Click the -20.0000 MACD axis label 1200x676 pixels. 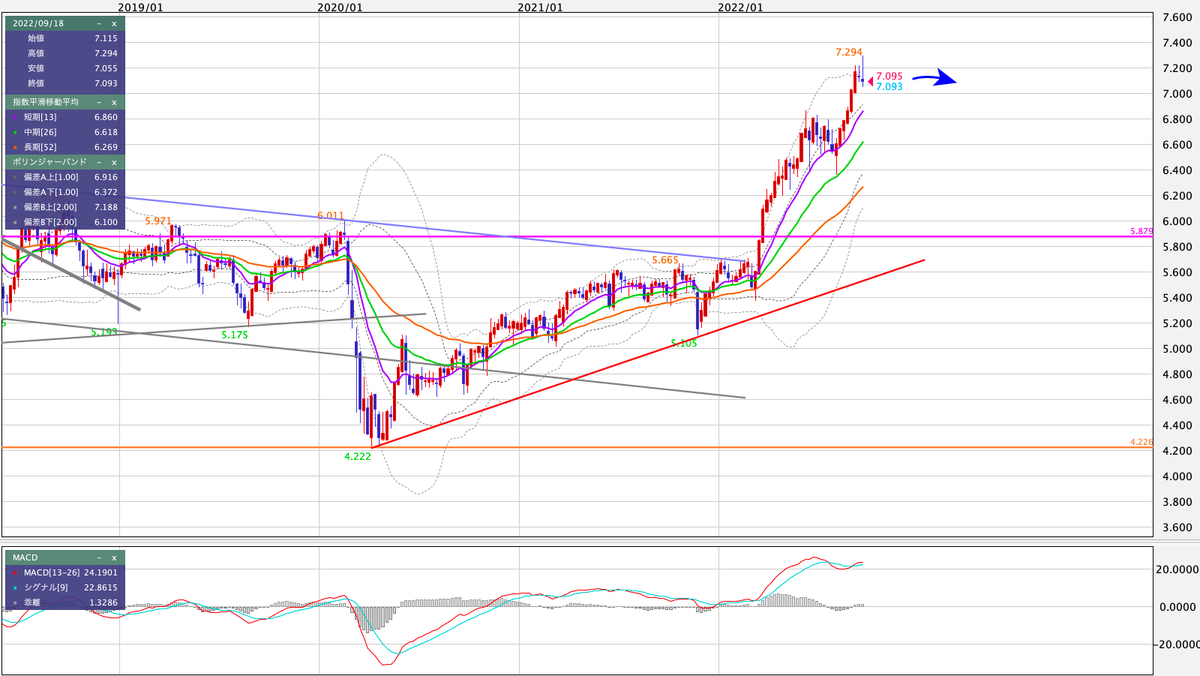(1177, 644)
